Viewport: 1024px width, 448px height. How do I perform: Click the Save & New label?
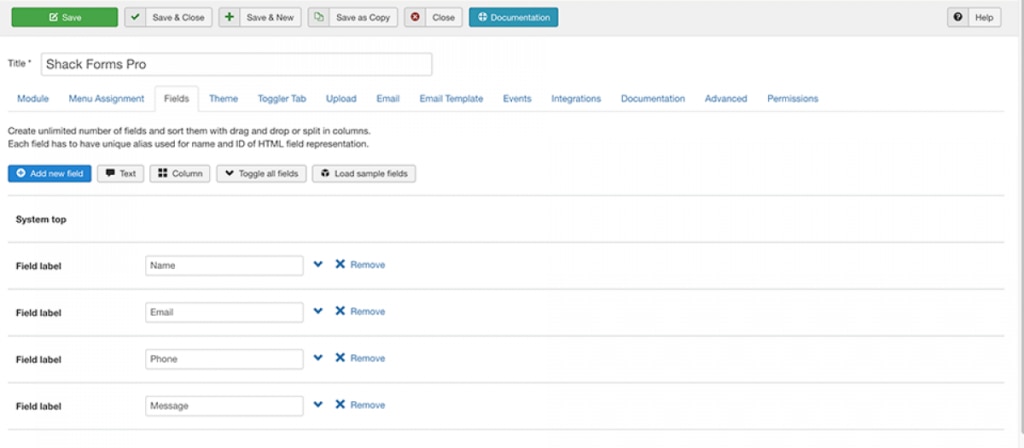[x=270, y=18]
